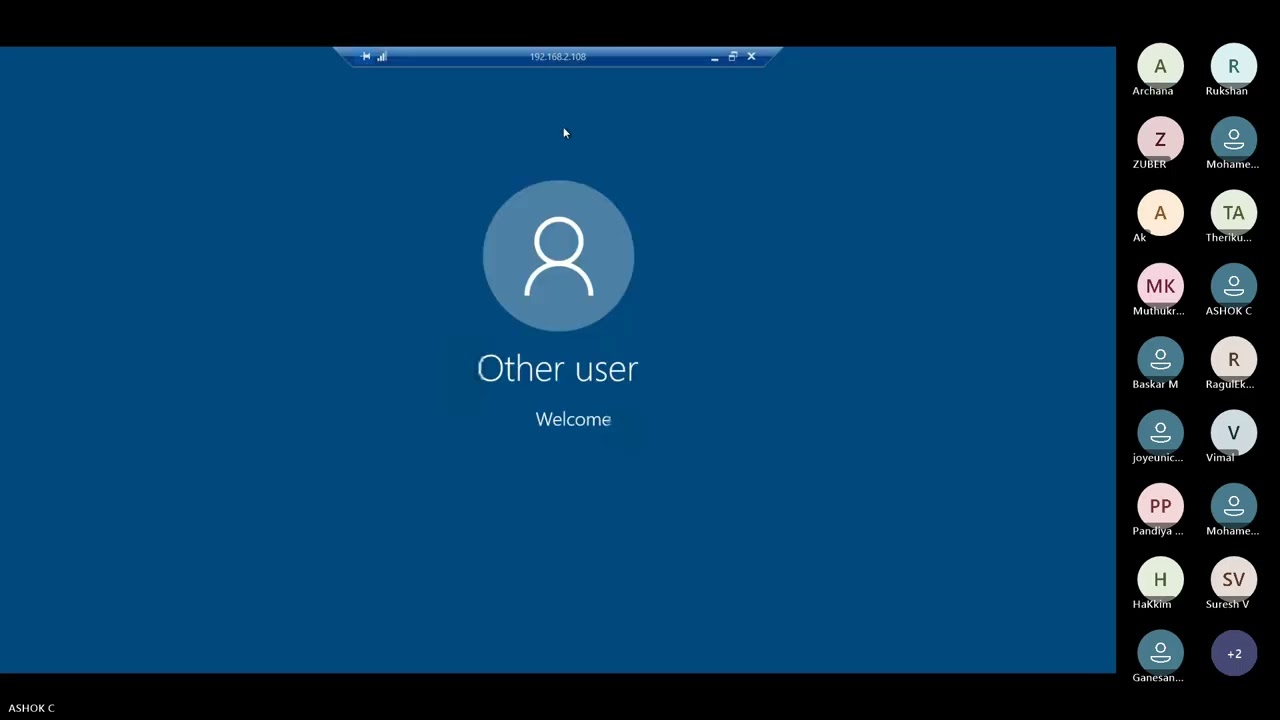Click the pin icon on remote connection bar

366,57
